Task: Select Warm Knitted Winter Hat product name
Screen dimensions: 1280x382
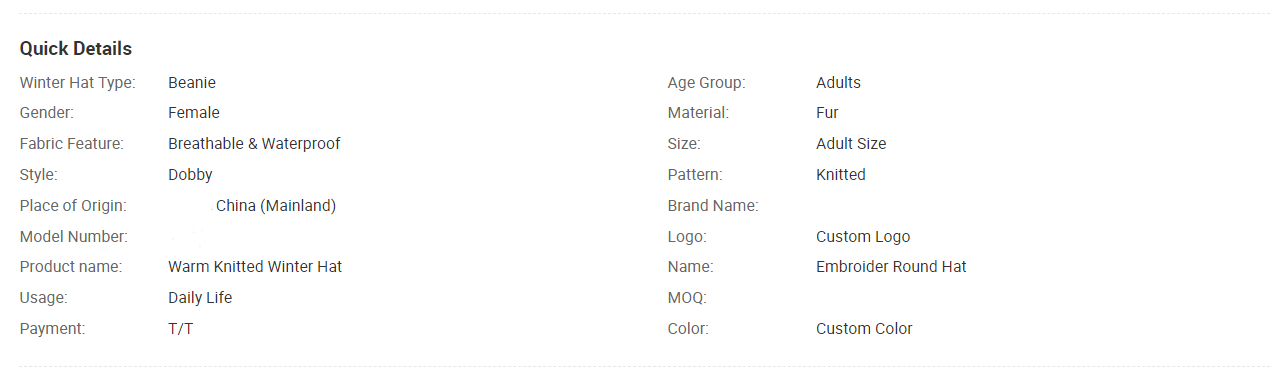Action: (255, 267)
